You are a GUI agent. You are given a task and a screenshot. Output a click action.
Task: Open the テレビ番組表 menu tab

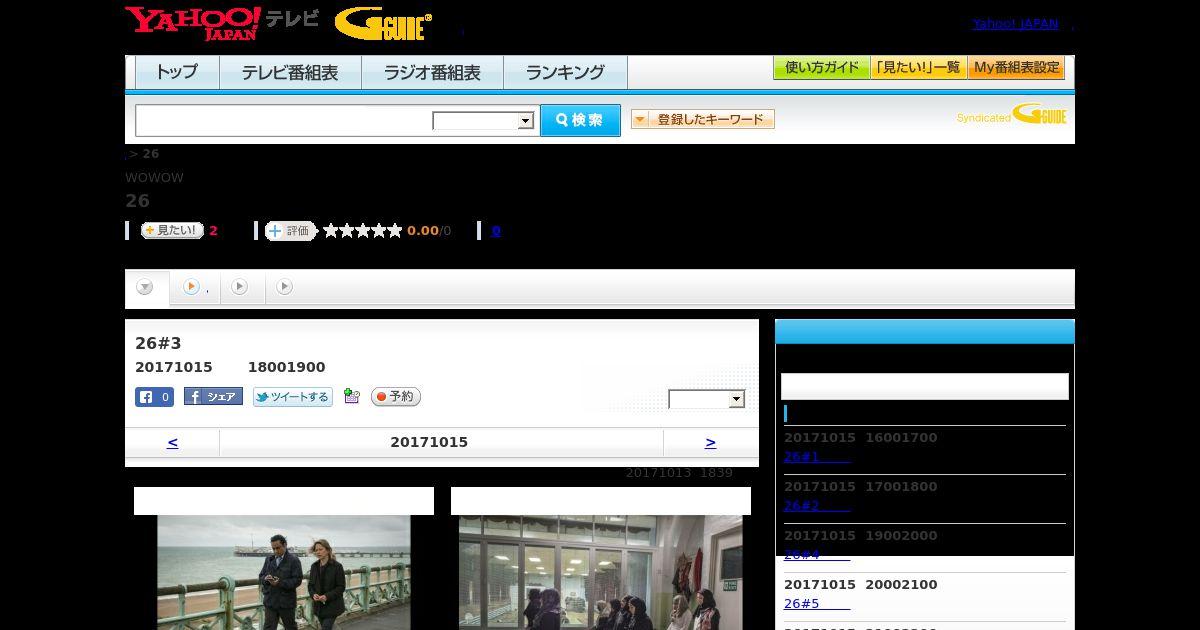tap(290, 72)
